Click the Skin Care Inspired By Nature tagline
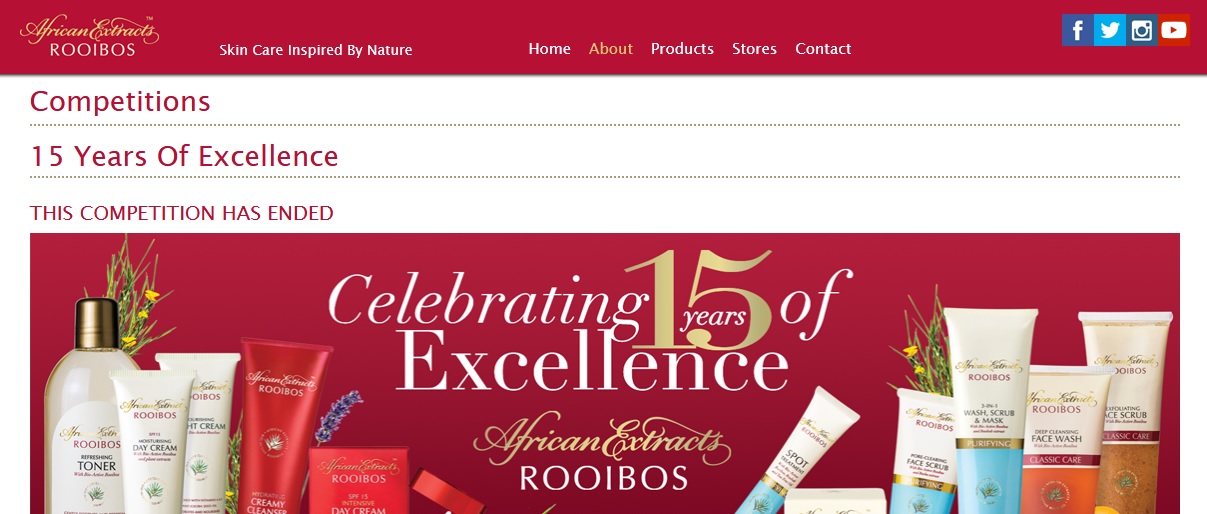The height and width of the screenshot is (514, 1207). (x=316, y=50)
